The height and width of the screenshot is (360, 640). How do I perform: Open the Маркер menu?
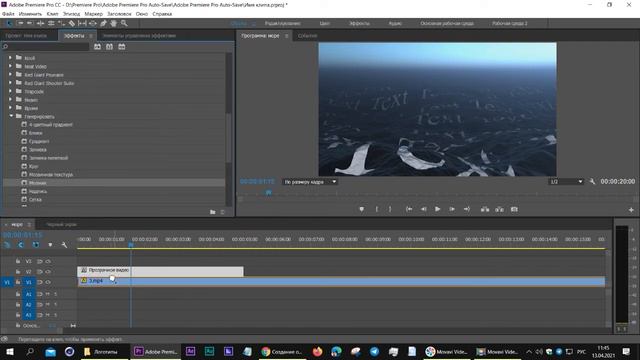pyautogui.click(x=93, y=14)
